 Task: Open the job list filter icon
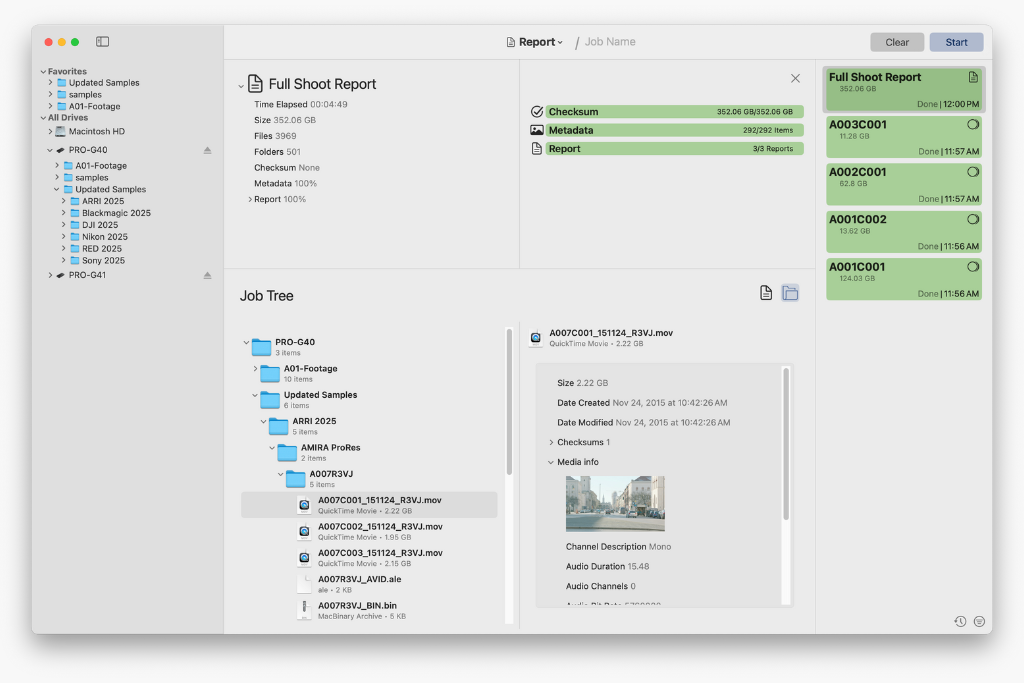pyautogui.click(x=979, y=621)
